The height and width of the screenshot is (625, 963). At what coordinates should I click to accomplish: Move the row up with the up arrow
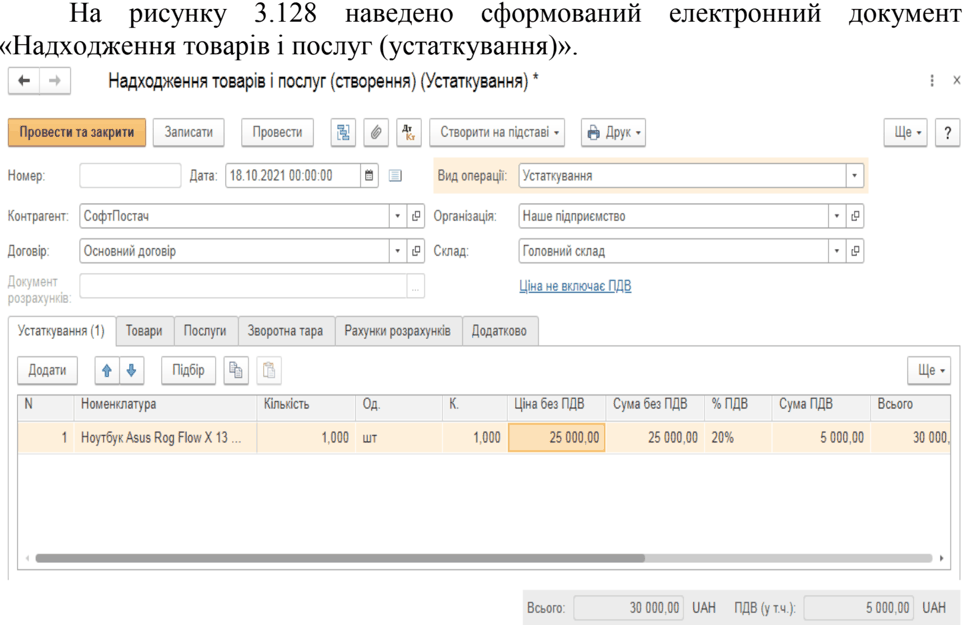coord(107,370)
